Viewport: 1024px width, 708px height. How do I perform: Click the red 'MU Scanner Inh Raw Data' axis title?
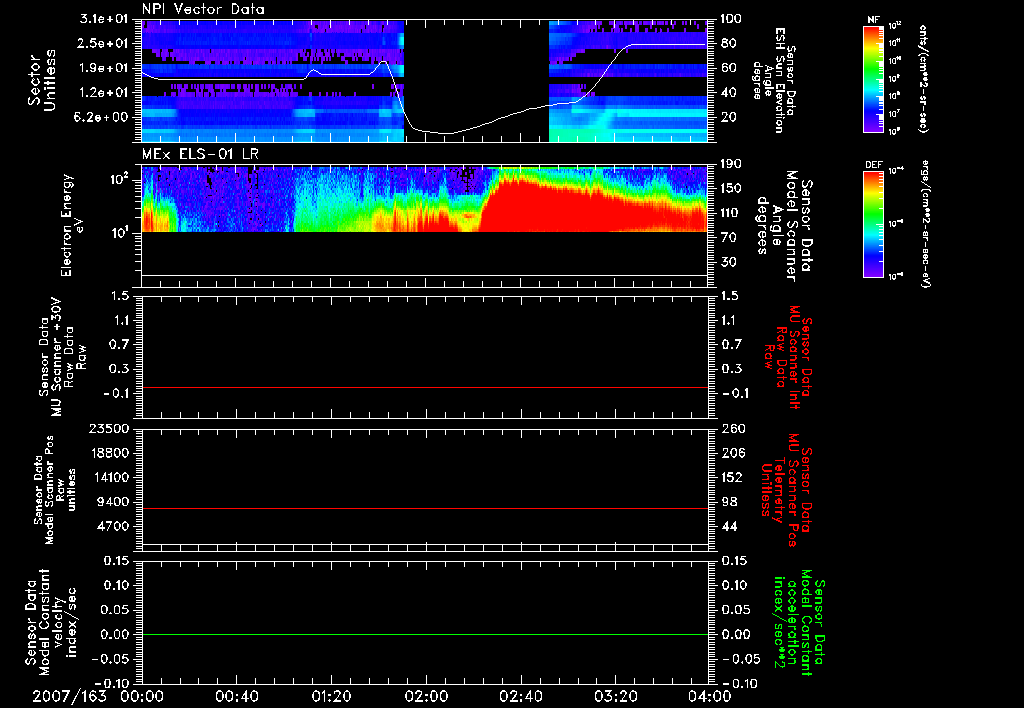[789, 357]
